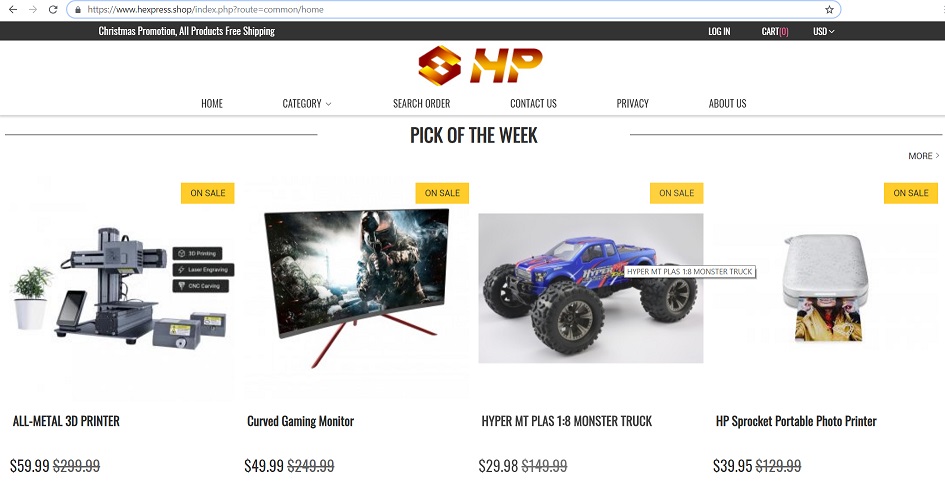Screen dimensions: 945x485
Task: Click the browser back arrow
Action: pos(13,10)
